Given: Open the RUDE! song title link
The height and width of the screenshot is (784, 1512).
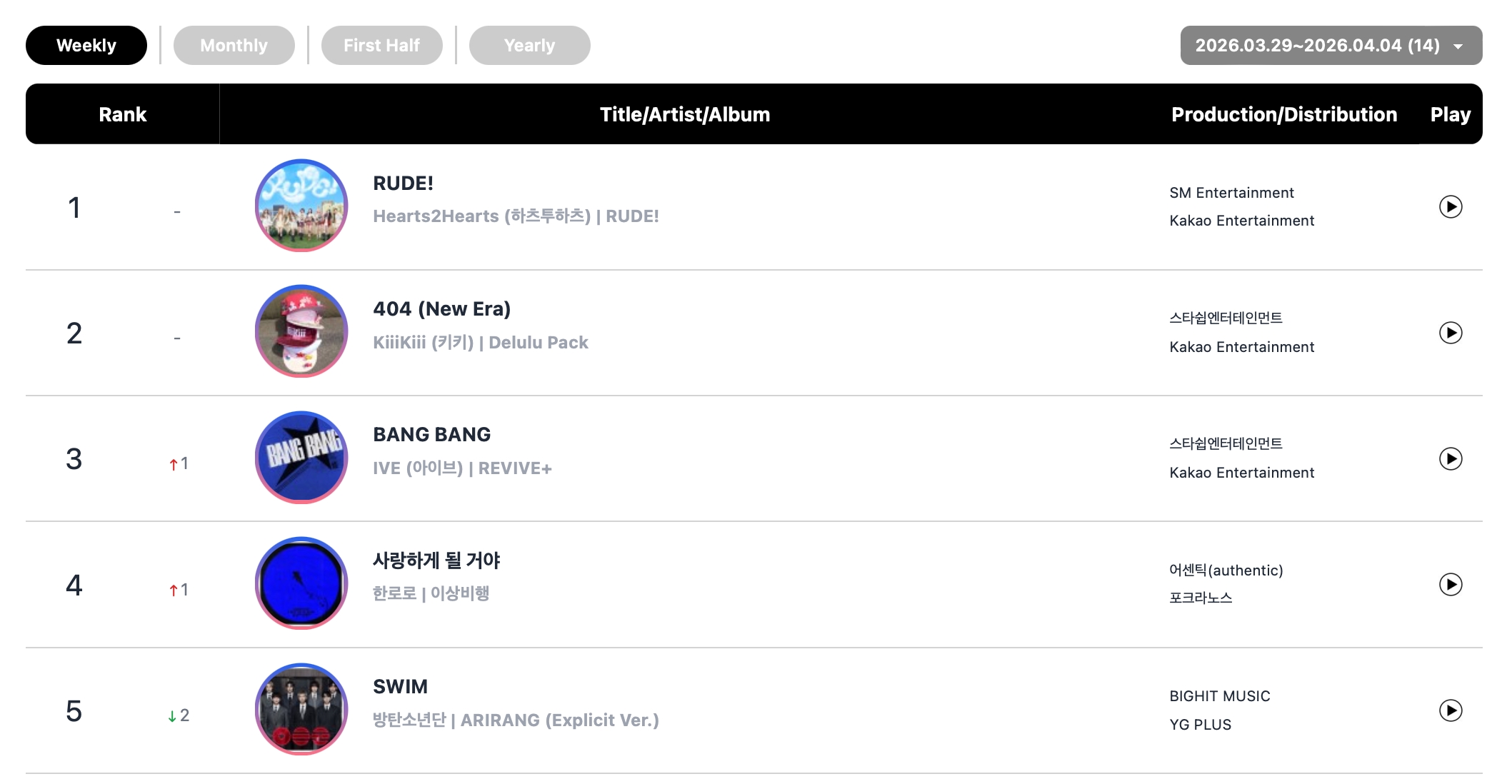Looking at the screenshot, I should (403, 184).
